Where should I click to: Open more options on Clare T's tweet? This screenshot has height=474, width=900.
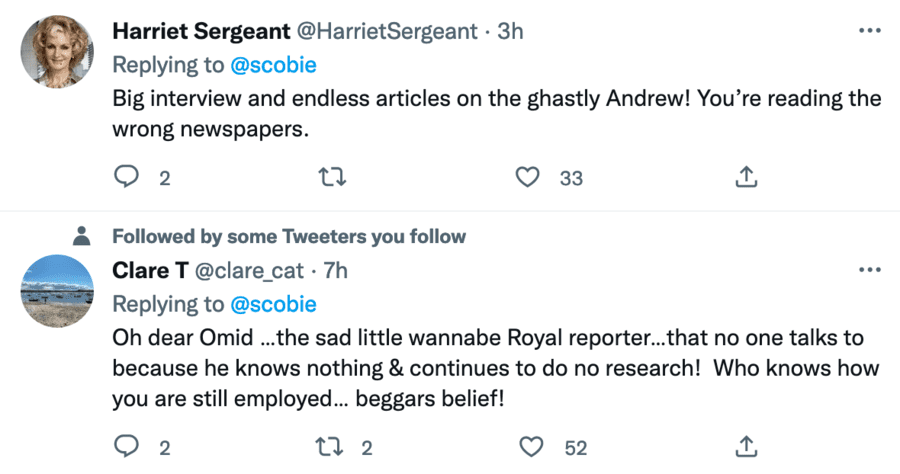point(869,270)
